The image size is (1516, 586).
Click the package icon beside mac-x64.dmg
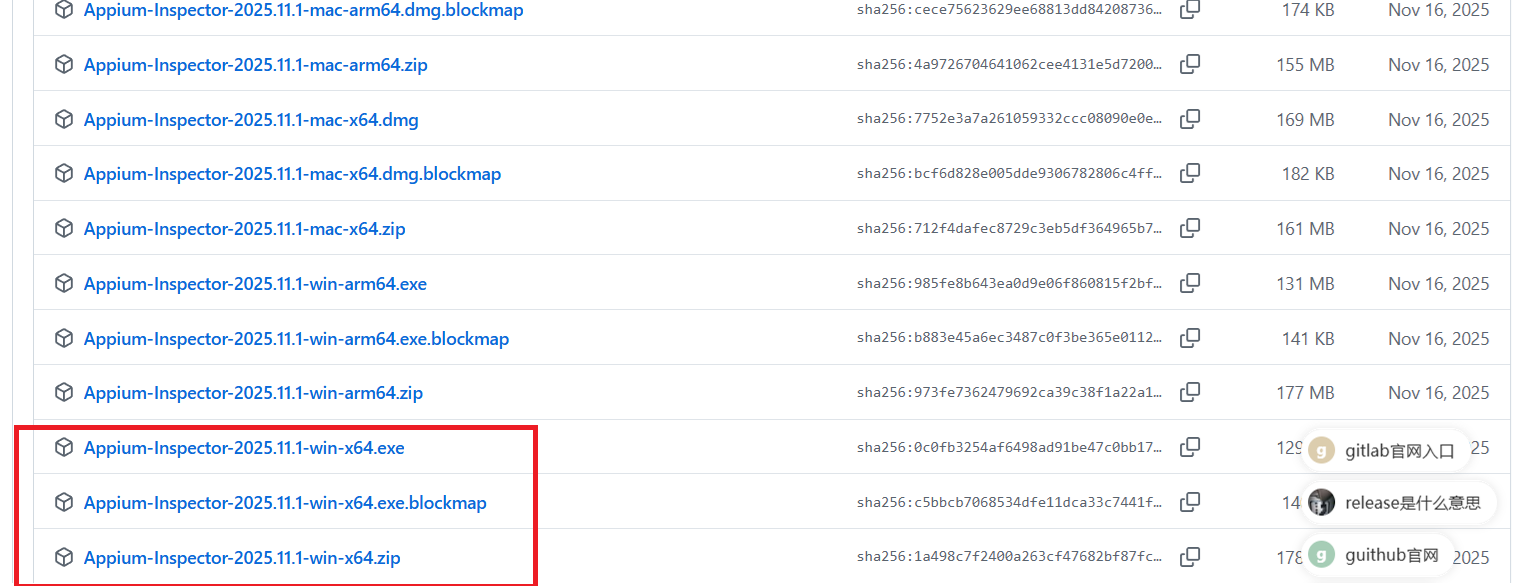(x=64, y=119)
